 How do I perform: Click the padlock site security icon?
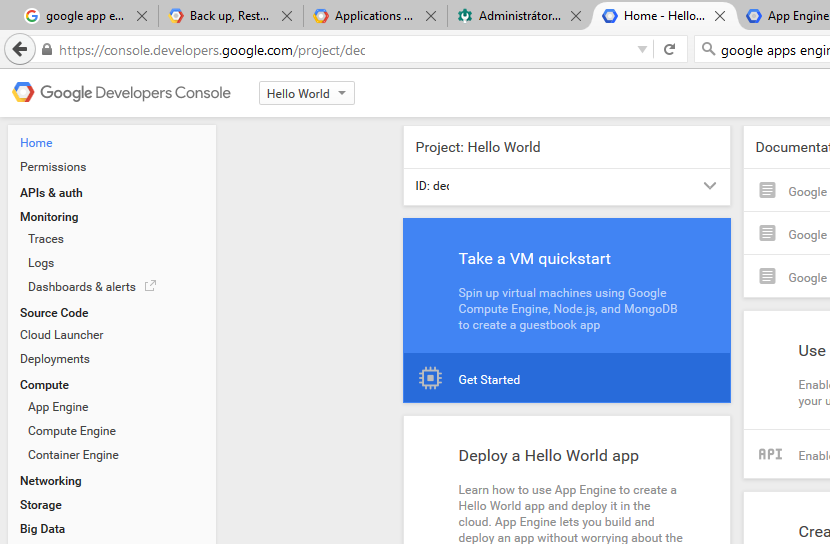(47, 50)
